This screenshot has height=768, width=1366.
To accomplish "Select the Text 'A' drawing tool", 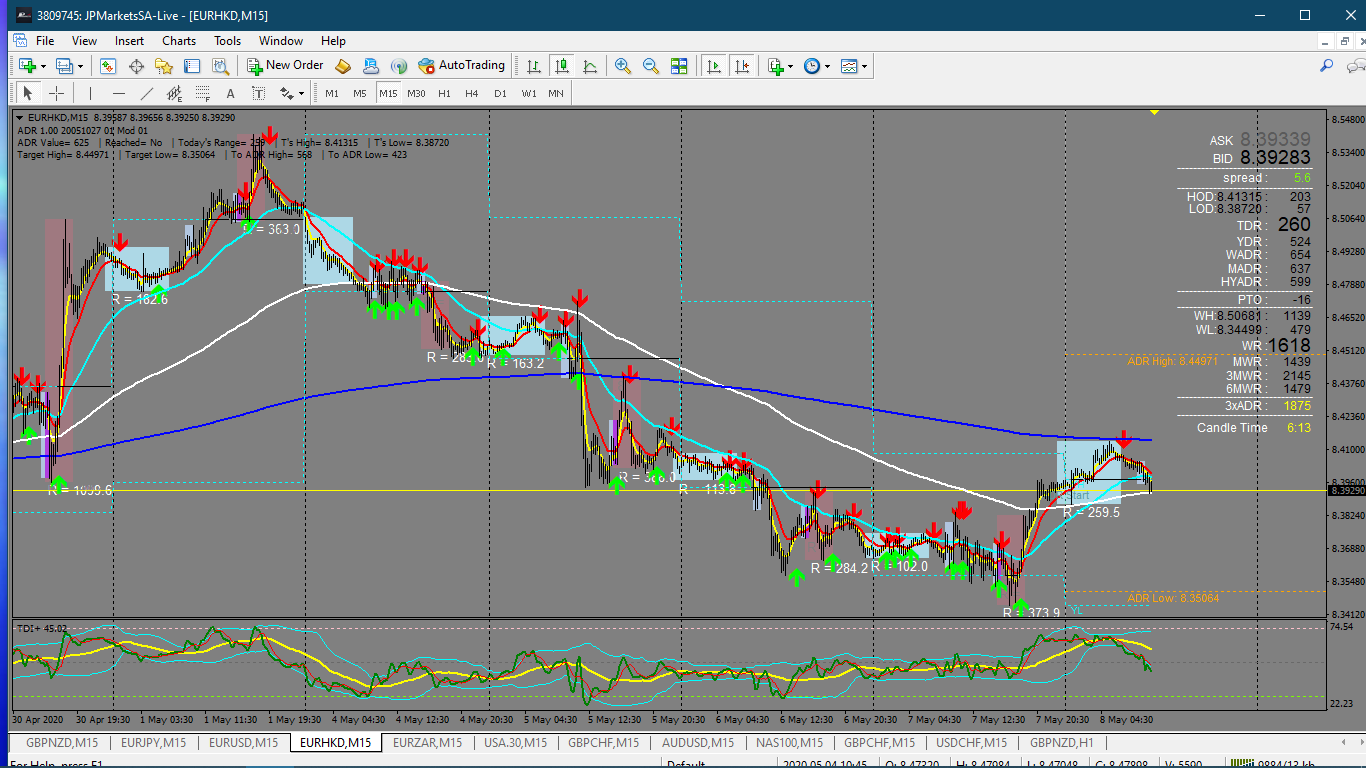I will (230, 93).
